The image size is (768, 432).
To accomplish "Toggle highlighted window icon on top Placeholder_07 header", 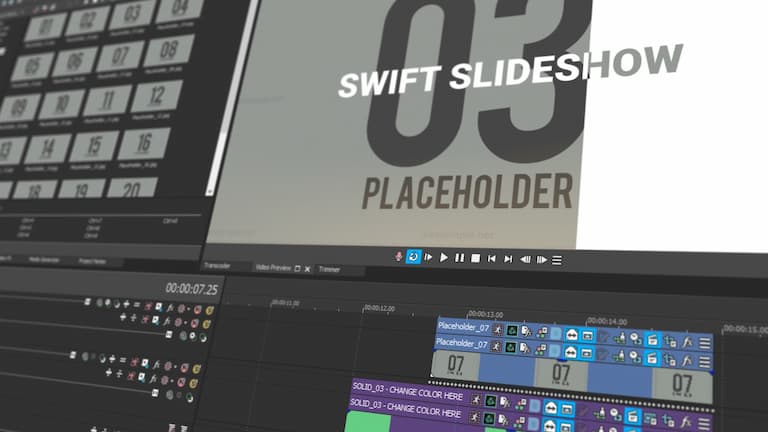I will coord(587,336).
